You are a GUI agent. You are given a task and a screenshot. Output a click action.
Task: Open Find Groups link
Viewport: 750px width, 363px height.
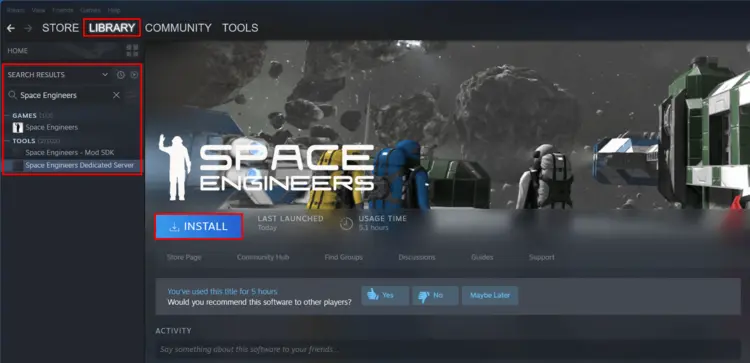pos(343,257)
